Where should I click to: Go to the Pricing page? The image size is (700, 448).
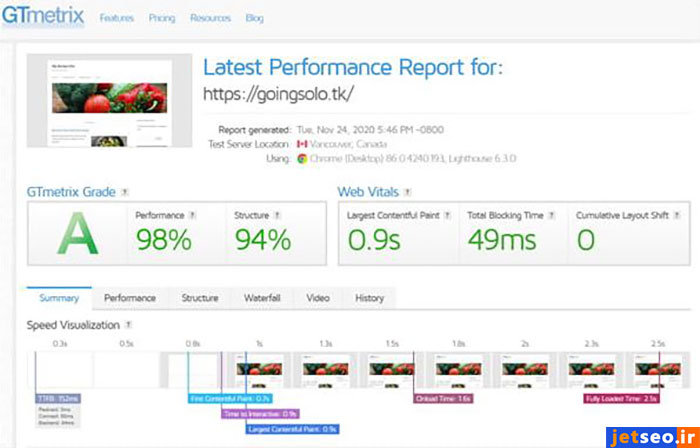point(162,18)
